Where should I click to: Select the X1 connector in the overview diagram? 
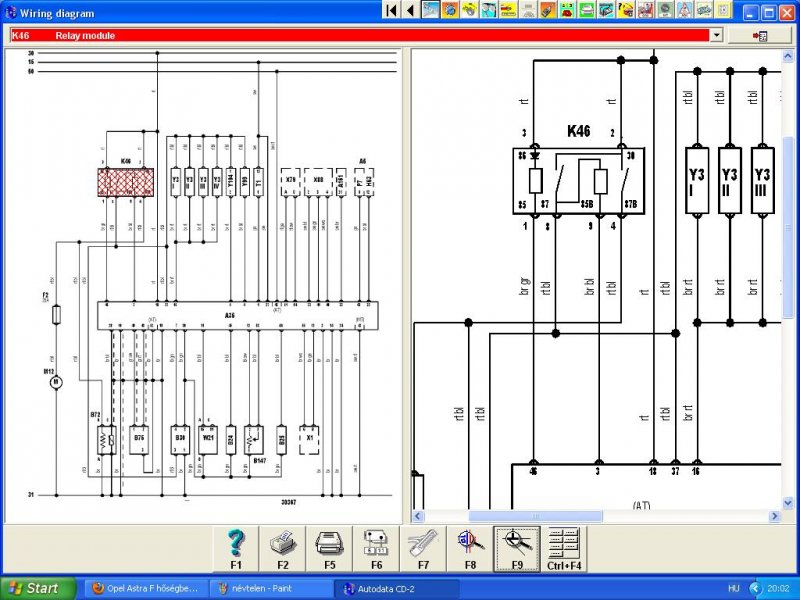click(309, 440)
